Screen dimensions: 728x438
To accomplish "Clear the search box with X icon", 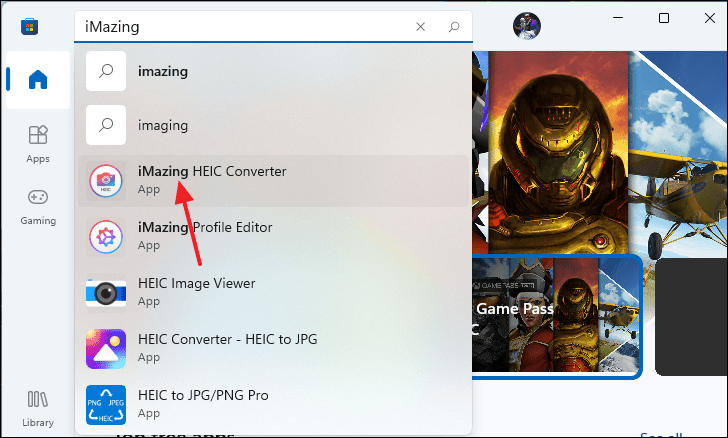I will 421,27.
